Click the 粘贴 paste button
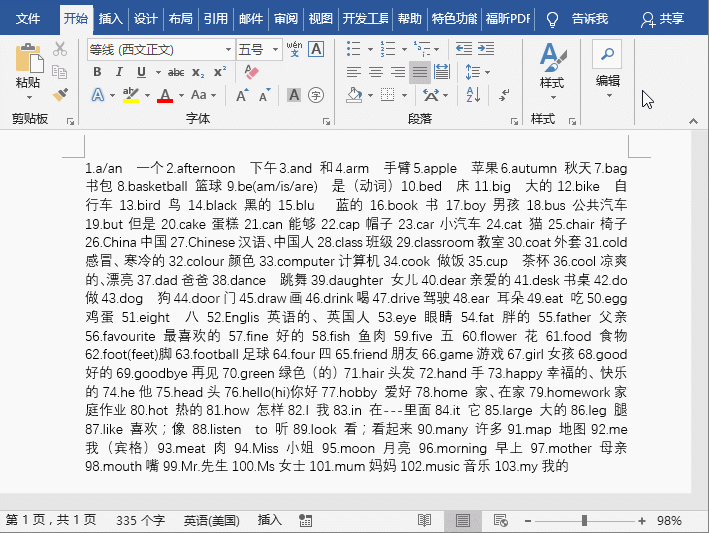Viewport: 709px width, 533px height. (28, 70)
